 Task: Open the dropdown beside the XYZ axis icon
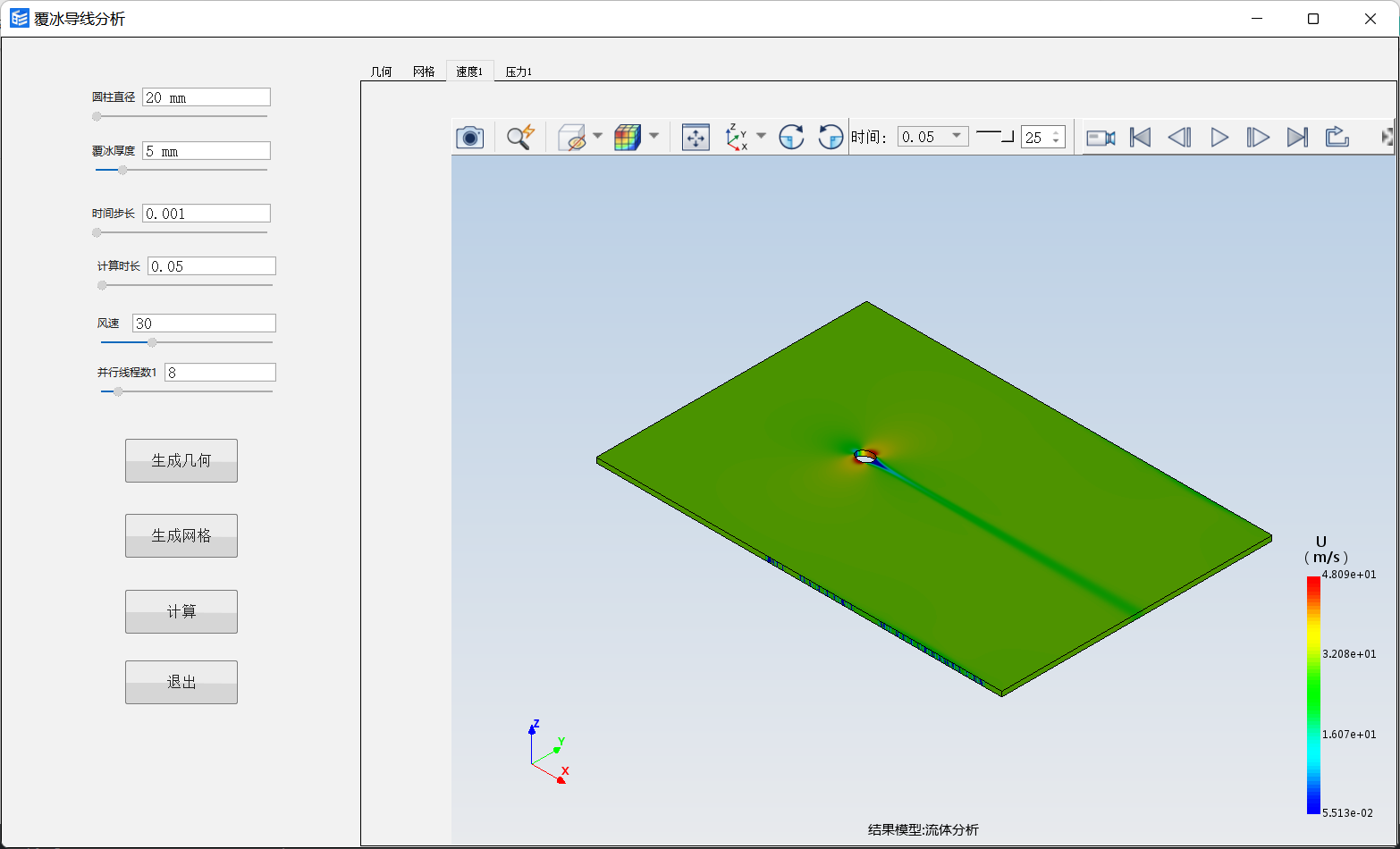tap(761, 137)
